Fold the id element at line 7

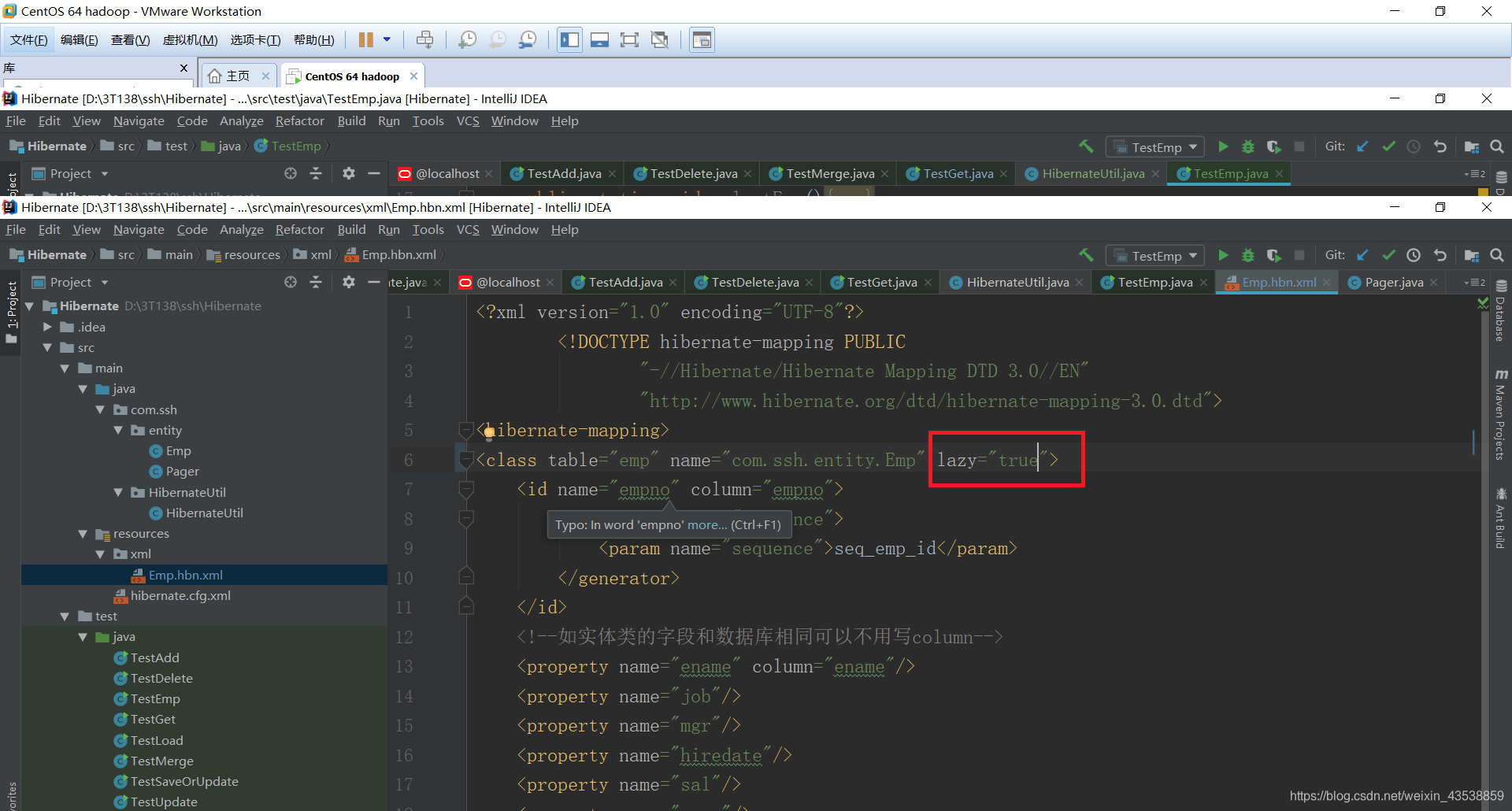coord(466,489)
